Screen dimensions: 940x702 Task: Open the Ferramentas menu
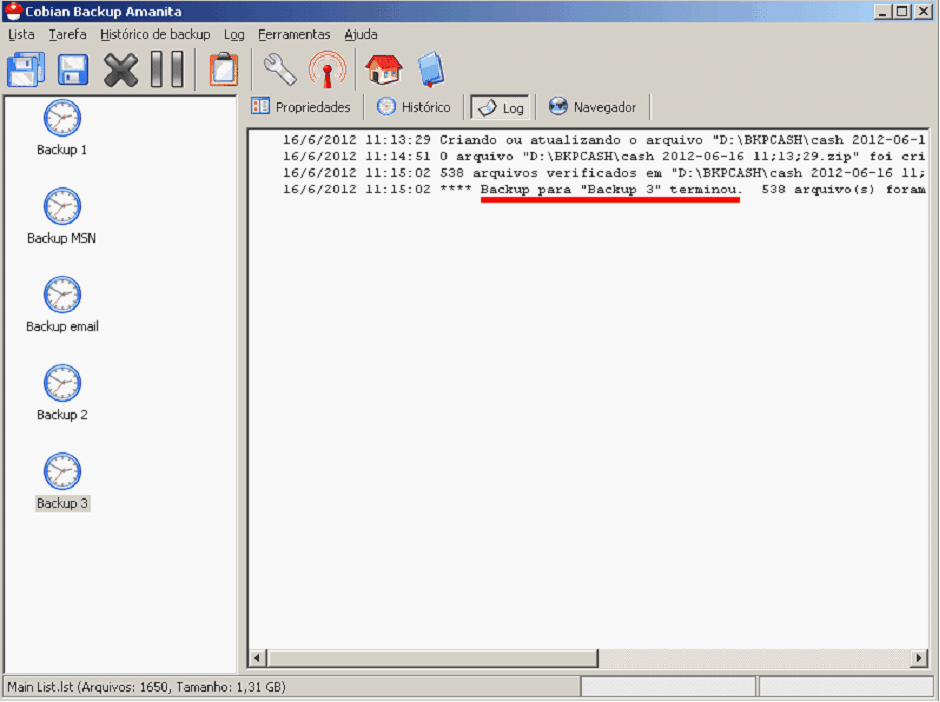293,34
